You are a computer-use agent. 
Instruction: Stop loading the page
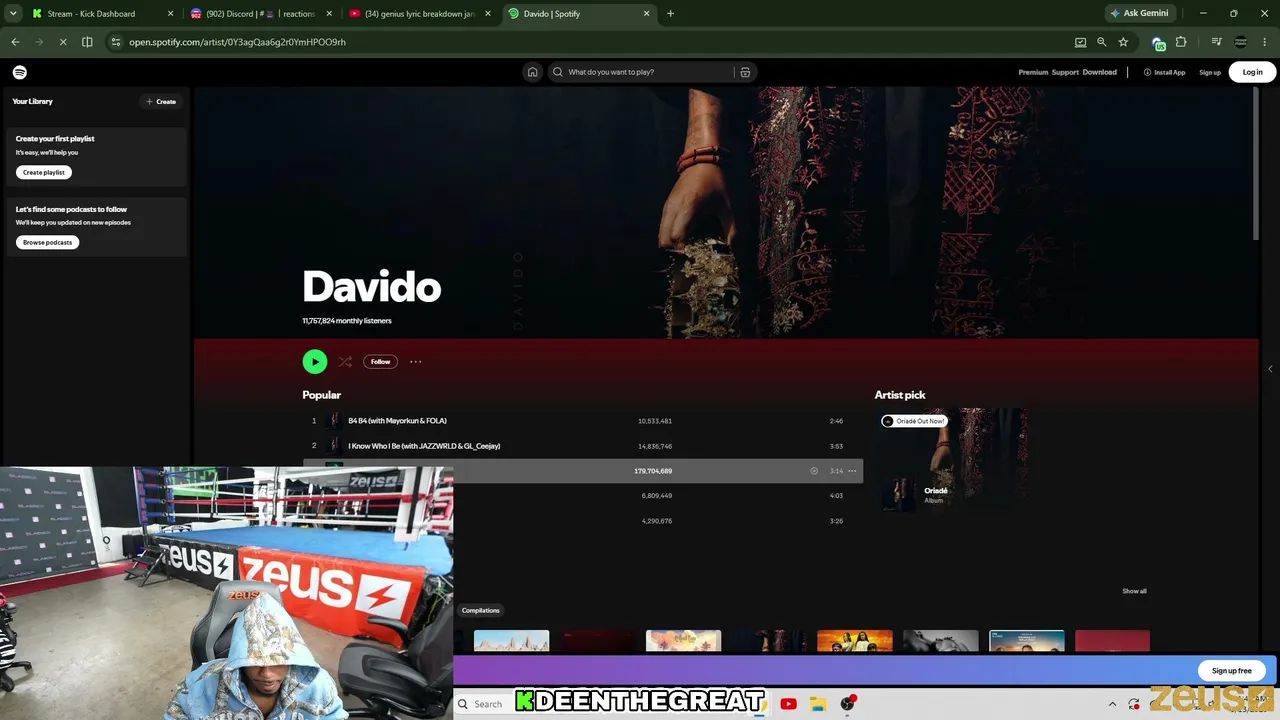62,42
